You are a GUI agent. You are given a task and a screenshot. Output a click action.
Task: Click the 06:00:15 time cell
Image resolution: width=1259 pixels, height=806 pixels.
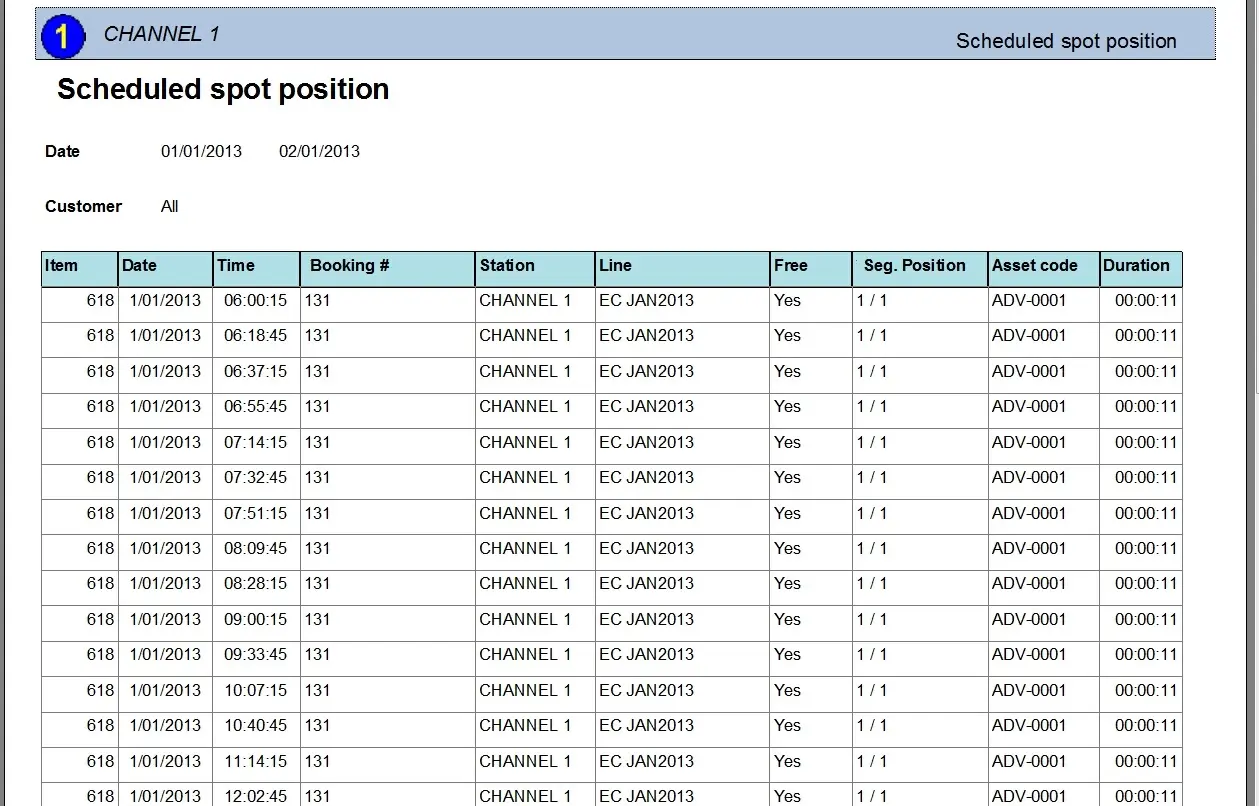(255, 300)
